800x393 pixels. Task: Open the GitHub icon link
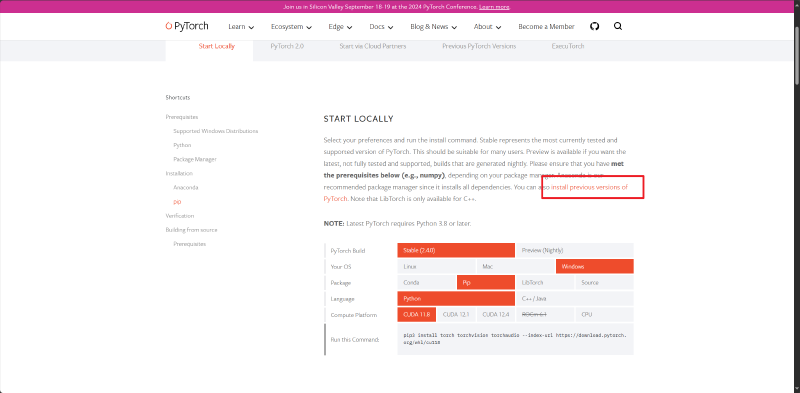594,27
